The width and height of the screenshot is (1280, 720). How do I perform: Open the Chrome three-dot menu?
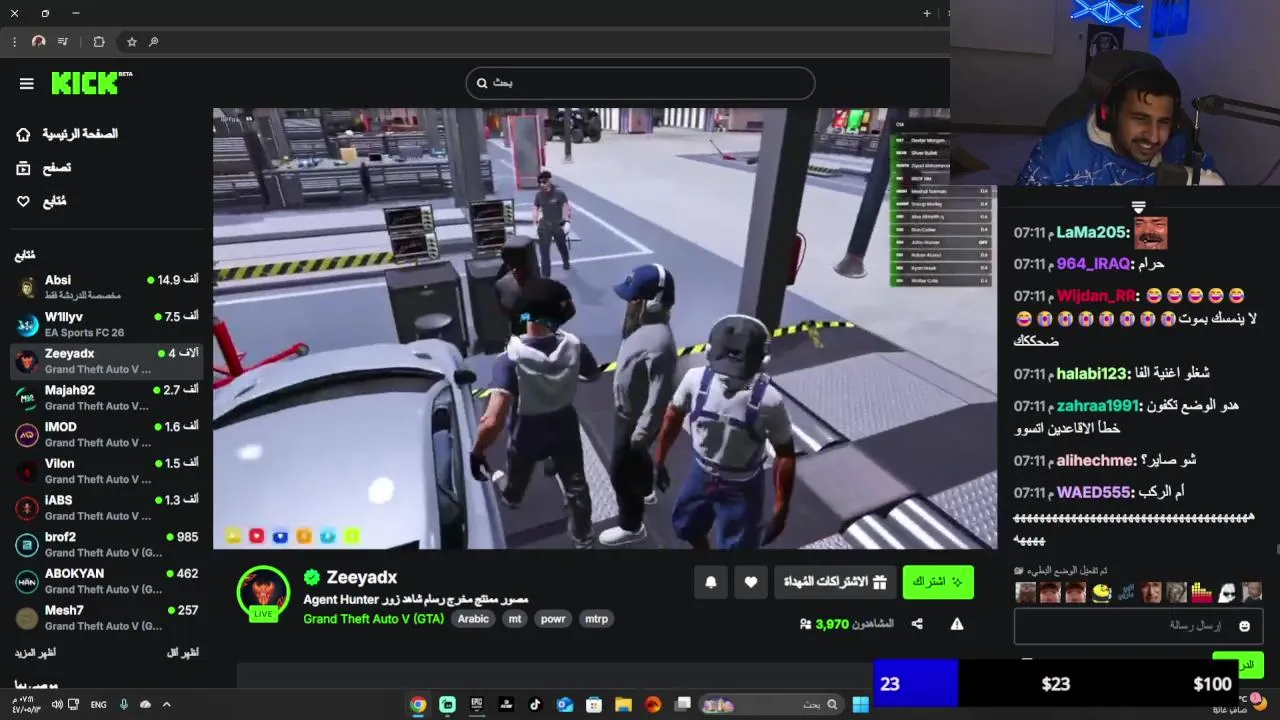[14, 42]
